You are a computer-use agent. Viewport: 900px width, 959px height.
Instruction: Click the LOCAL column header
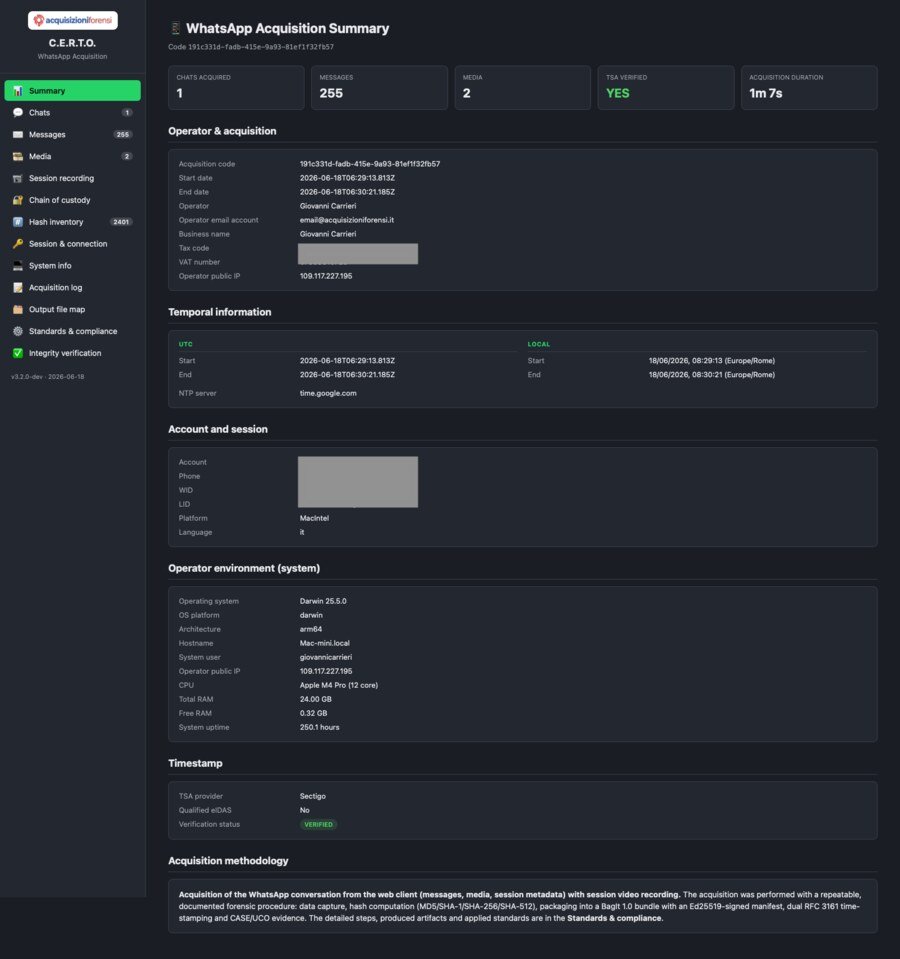click(x=539, y=344)
